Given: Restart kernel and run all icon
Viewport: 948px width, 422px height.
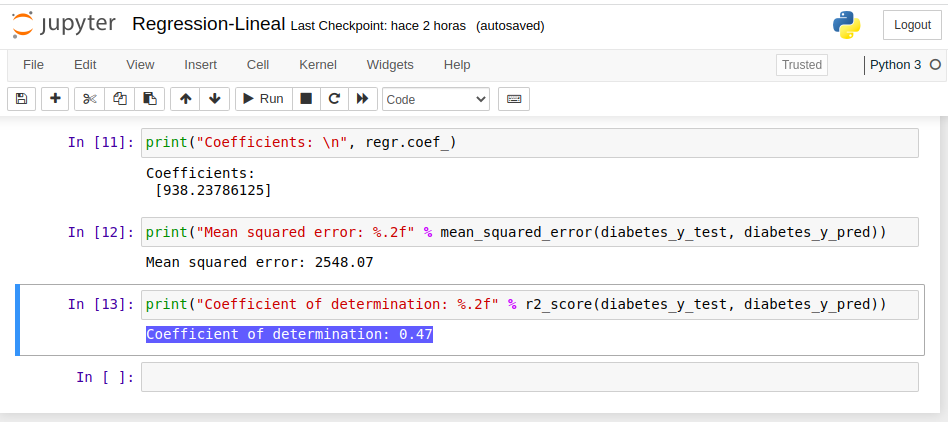Looking at the screenshot, I should 362,99.
